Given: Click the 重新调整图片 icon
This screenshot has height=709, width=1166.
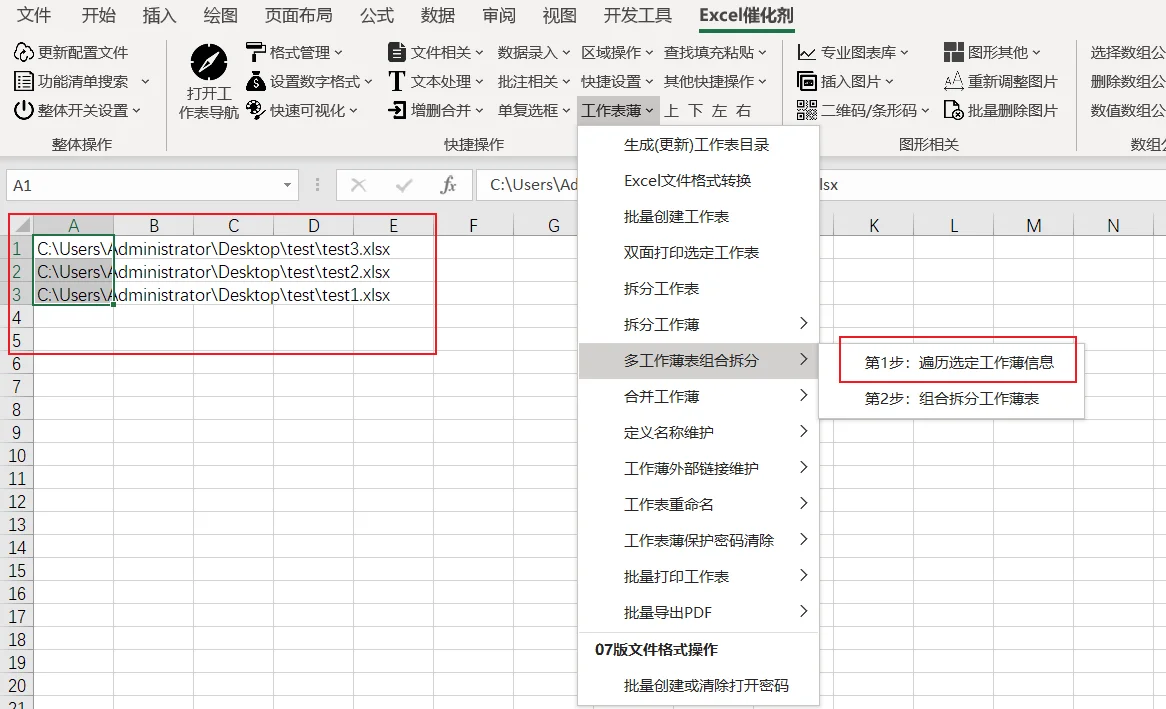Looking at the screenshot, I should (953, 81).
